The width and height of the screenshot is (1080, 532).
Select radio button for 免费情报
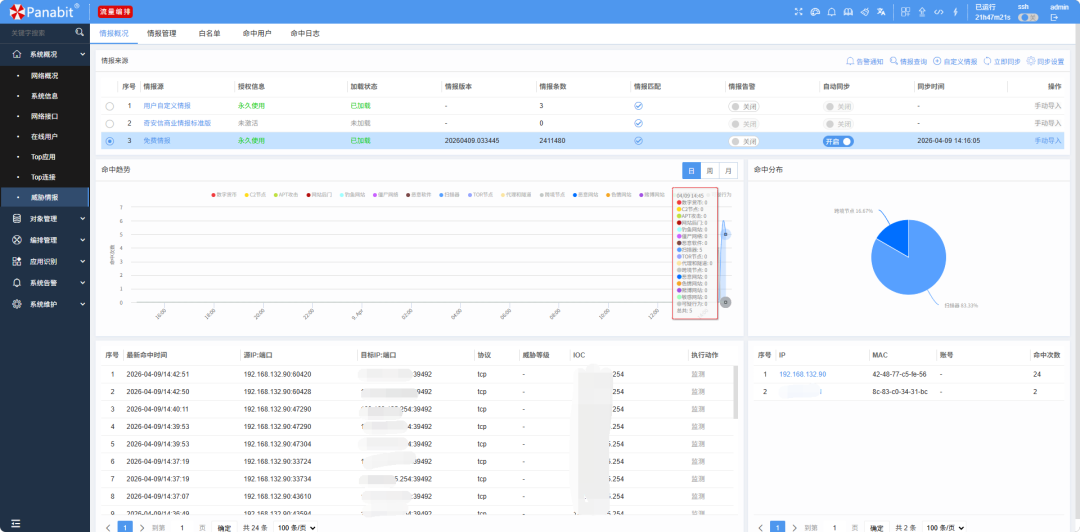pos(110,141)
